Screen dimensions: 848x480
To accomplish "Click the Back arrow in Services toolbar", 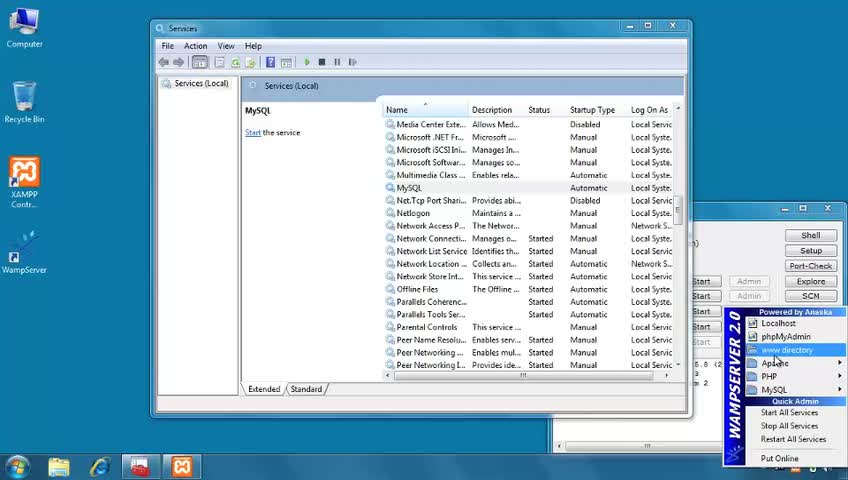I will [163, 62].
